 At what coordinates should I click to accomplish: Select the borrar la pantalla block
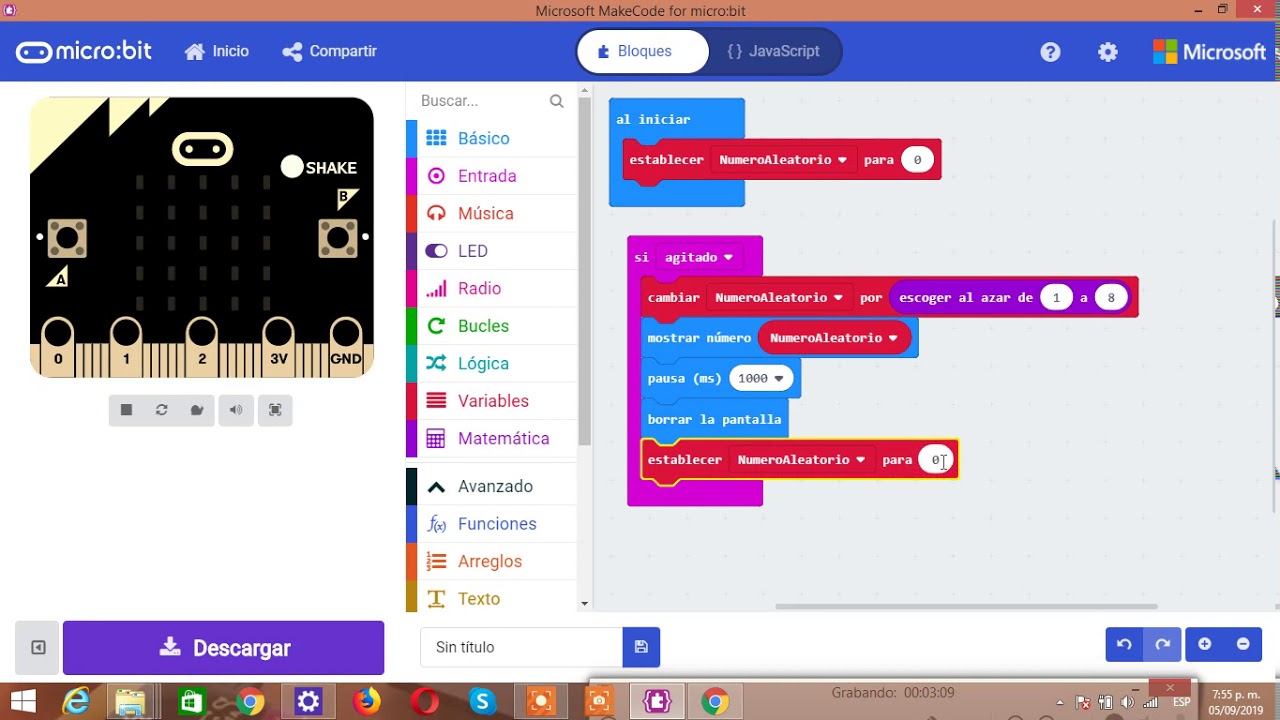click(714, 419)
